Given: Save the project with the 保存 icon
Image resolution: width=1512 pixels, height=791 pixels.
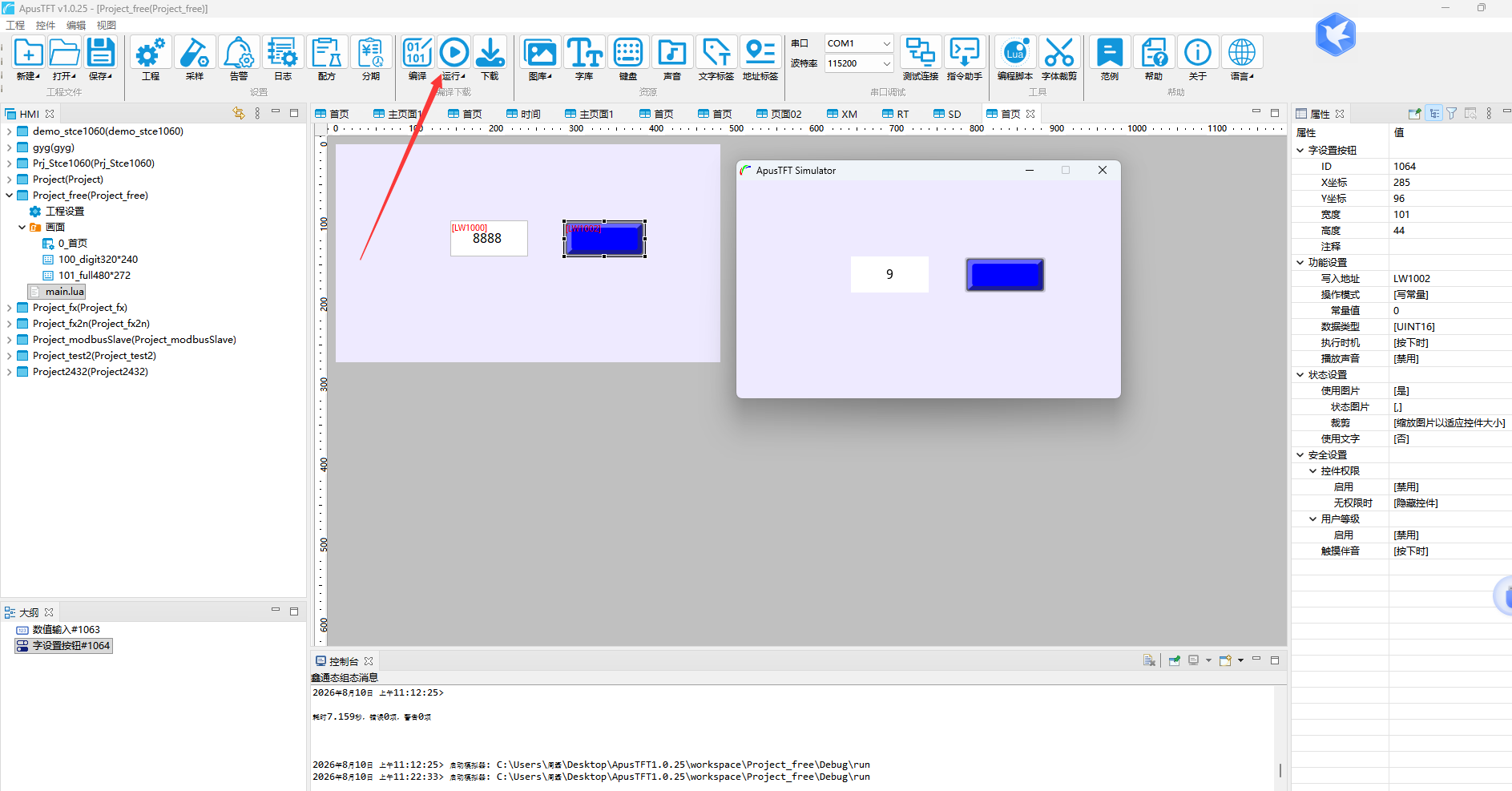Looking at the screenshot, I should pyautogui.click(x=100, y=53).
